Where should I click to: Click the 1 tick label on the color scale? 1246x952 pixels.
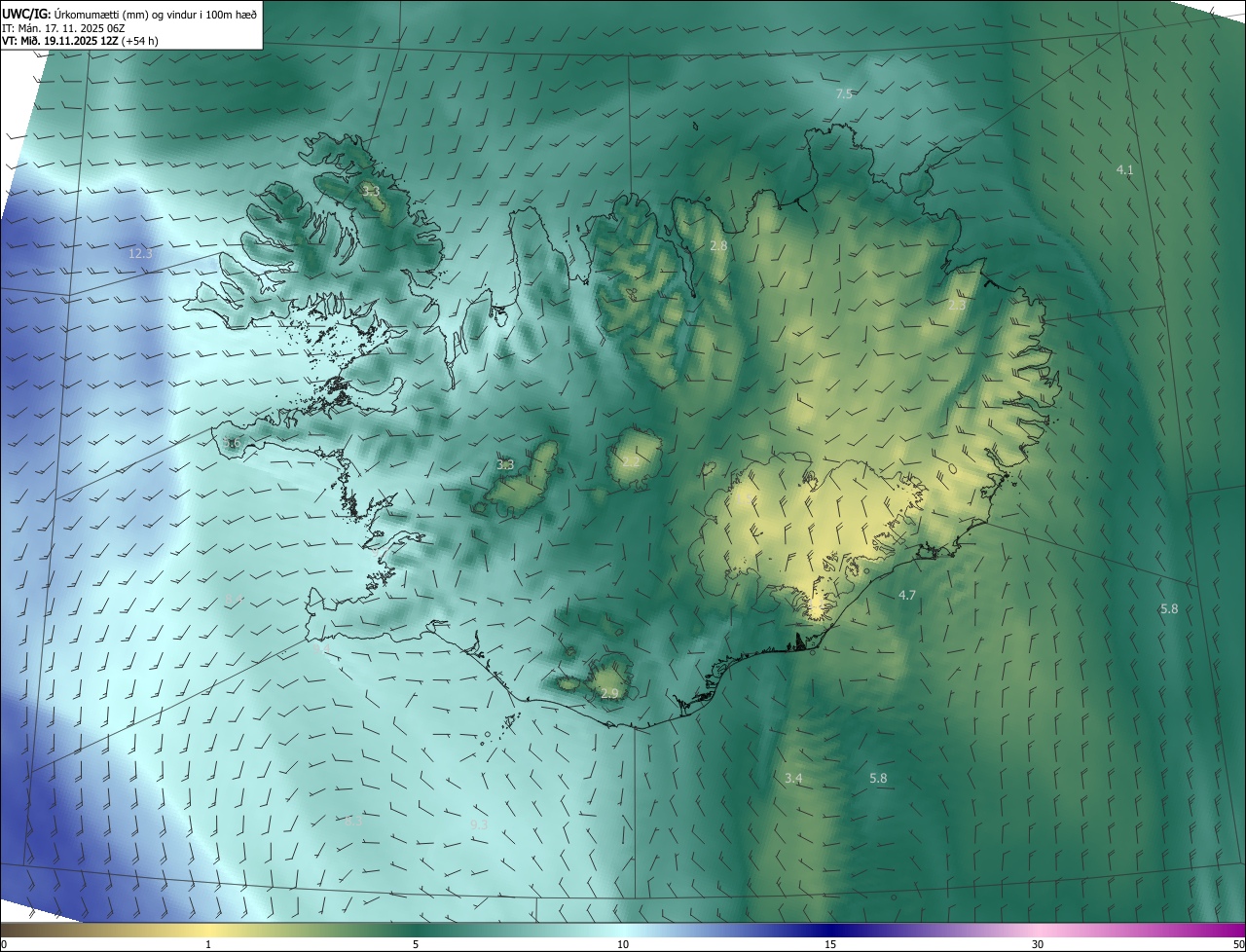click(x=208, y=944)
